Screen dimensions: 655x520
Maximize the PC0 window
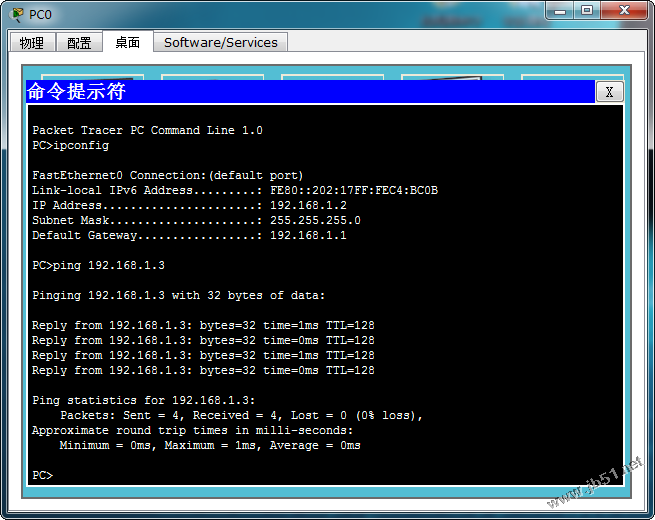click(587, 10)
